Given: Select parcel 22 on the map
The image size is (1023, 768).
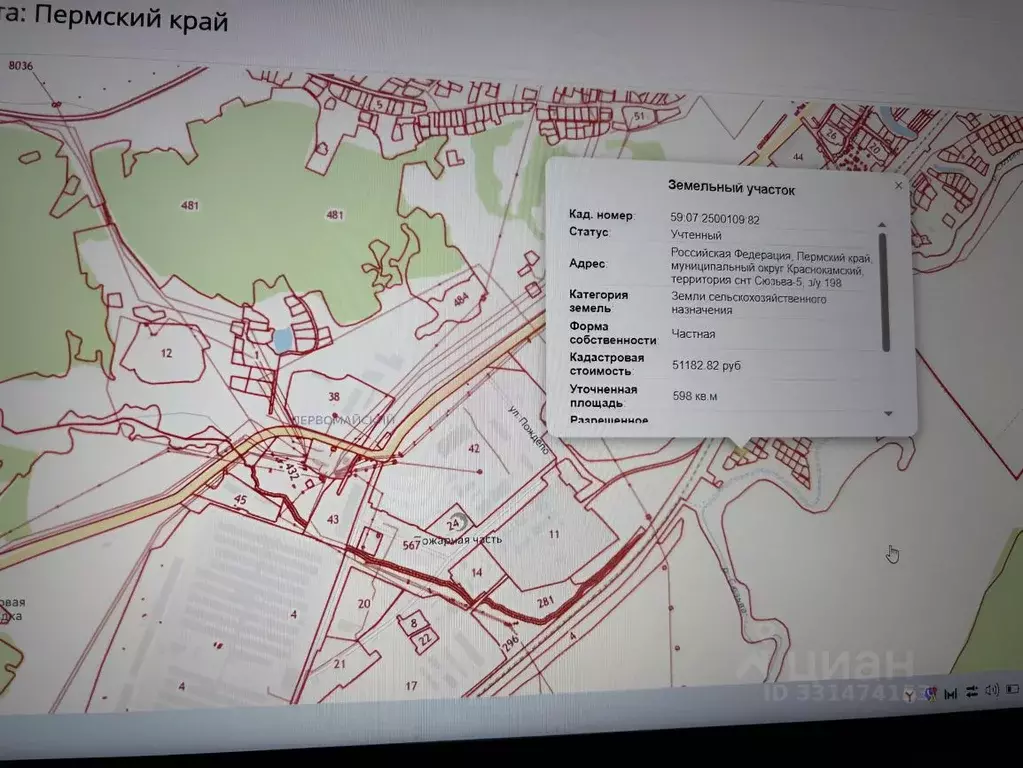Looking at the screenshot, I should (425, 638).
